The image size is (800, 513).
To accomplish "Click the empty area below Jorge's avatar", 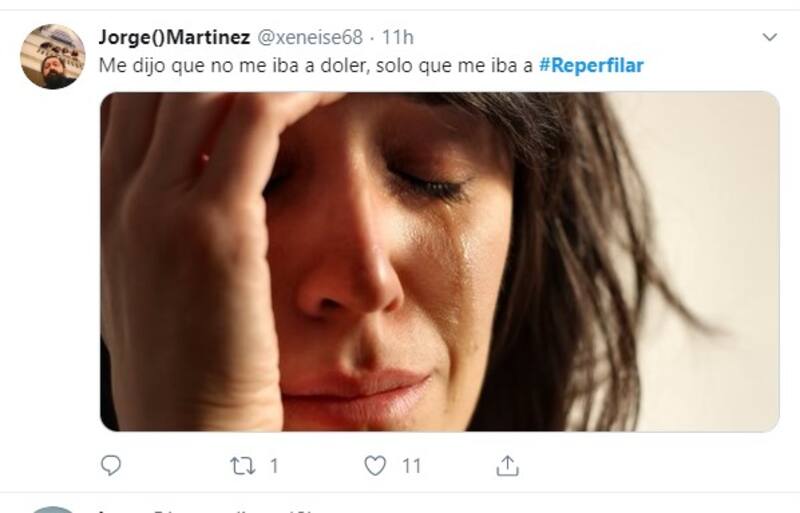I will pos(52,250).
